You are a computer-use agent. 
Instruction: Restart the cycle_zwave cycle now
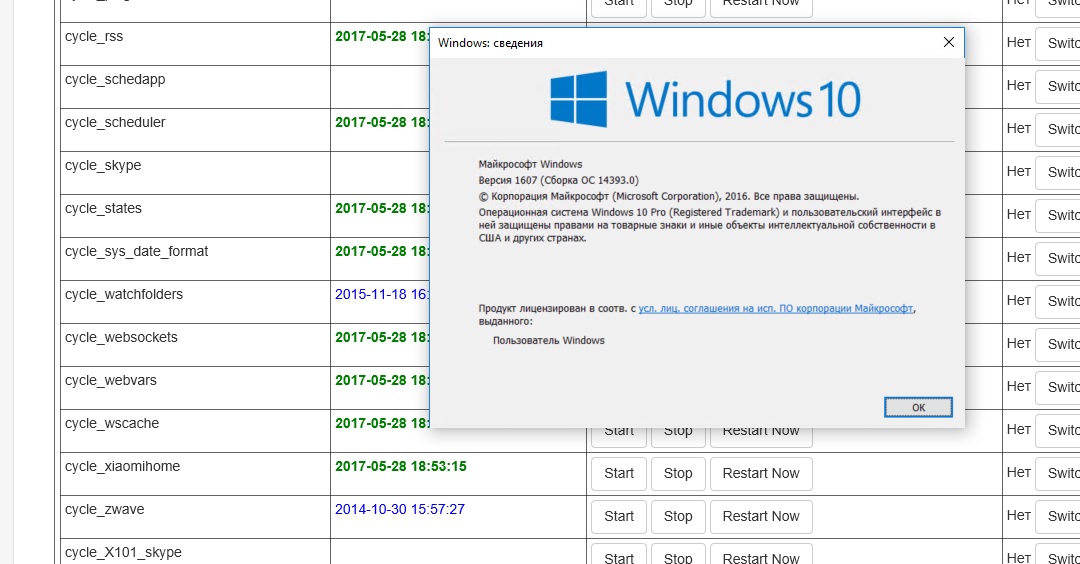tap(760, 516)
